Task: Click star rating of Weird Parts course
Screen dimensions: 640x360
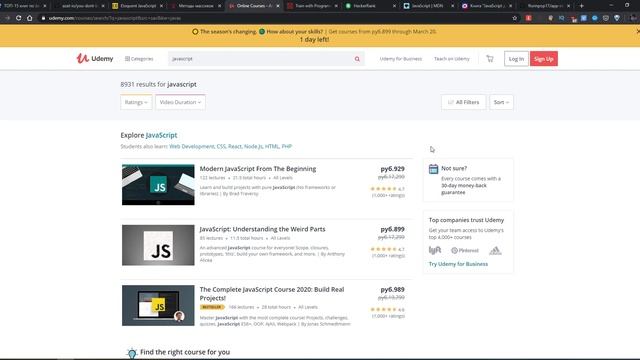Action: [383, 249]
